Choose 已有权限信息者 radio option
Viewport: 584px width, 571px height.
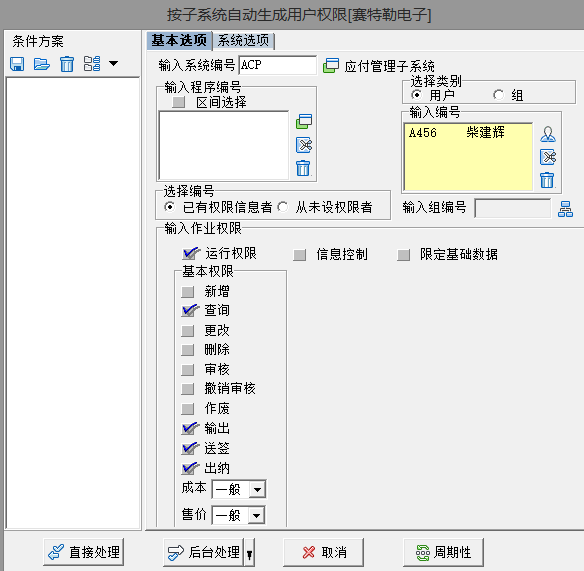click(x=169, y=207)
